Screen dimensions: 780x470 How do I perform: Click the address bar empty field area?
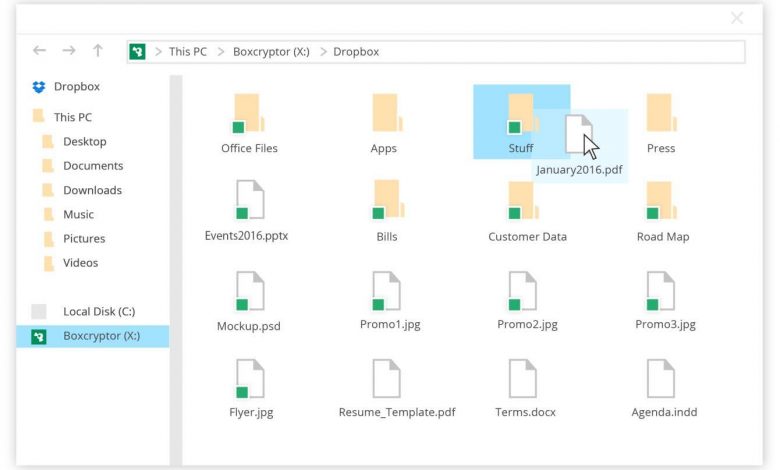562,52
